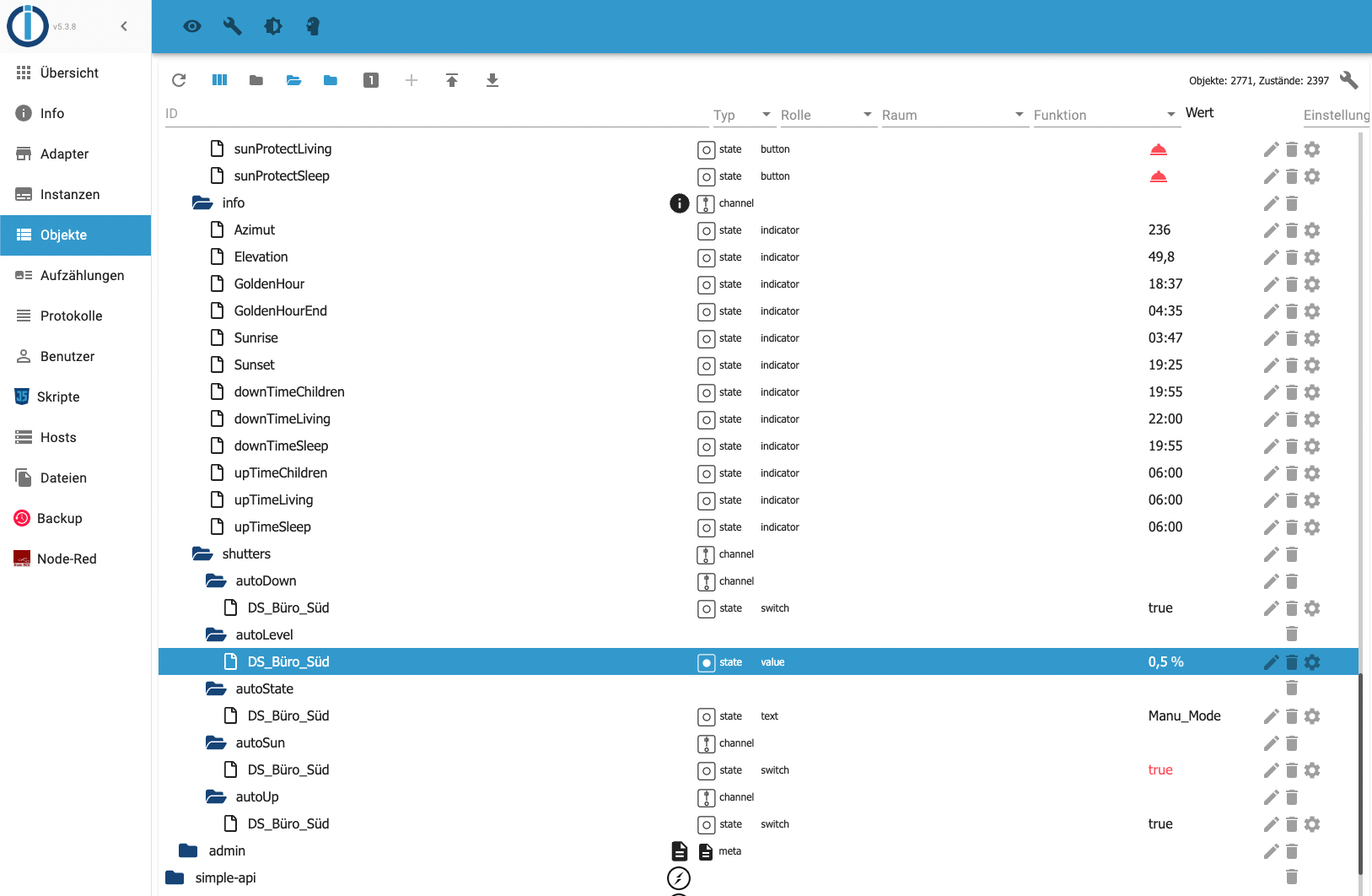
Task: Open Instanzen page in sidebar
Action: 76,195
